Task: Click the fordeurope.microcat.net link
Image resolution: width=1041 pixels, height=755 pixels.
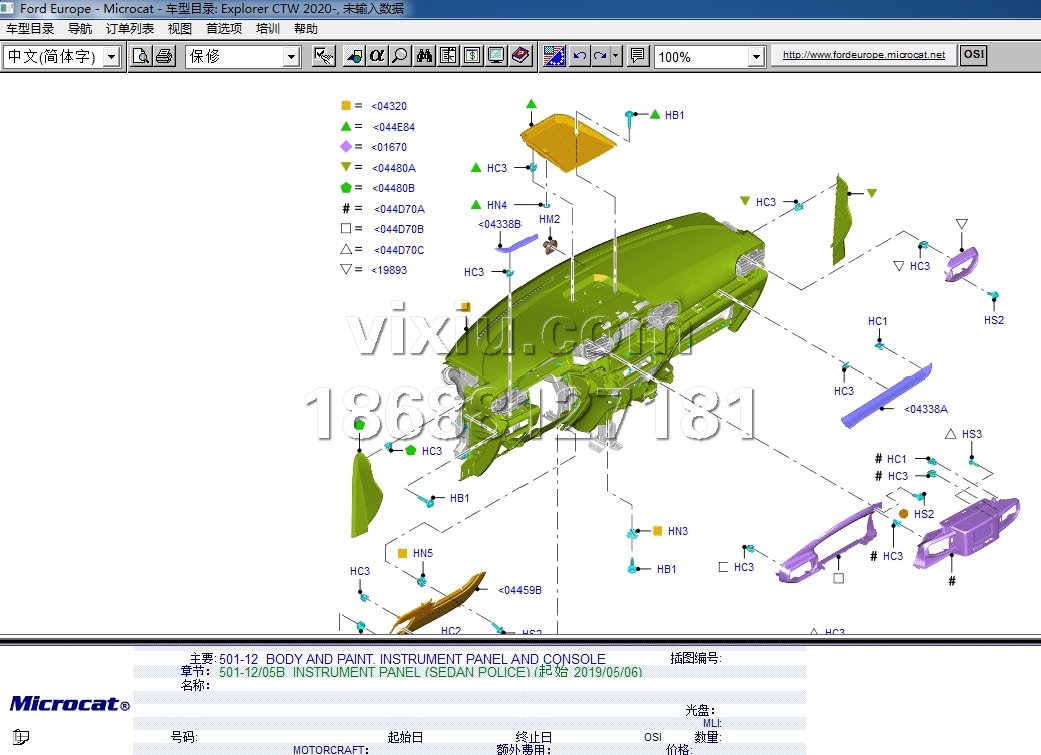Action: pyautogui.click(x=863, y=56)
